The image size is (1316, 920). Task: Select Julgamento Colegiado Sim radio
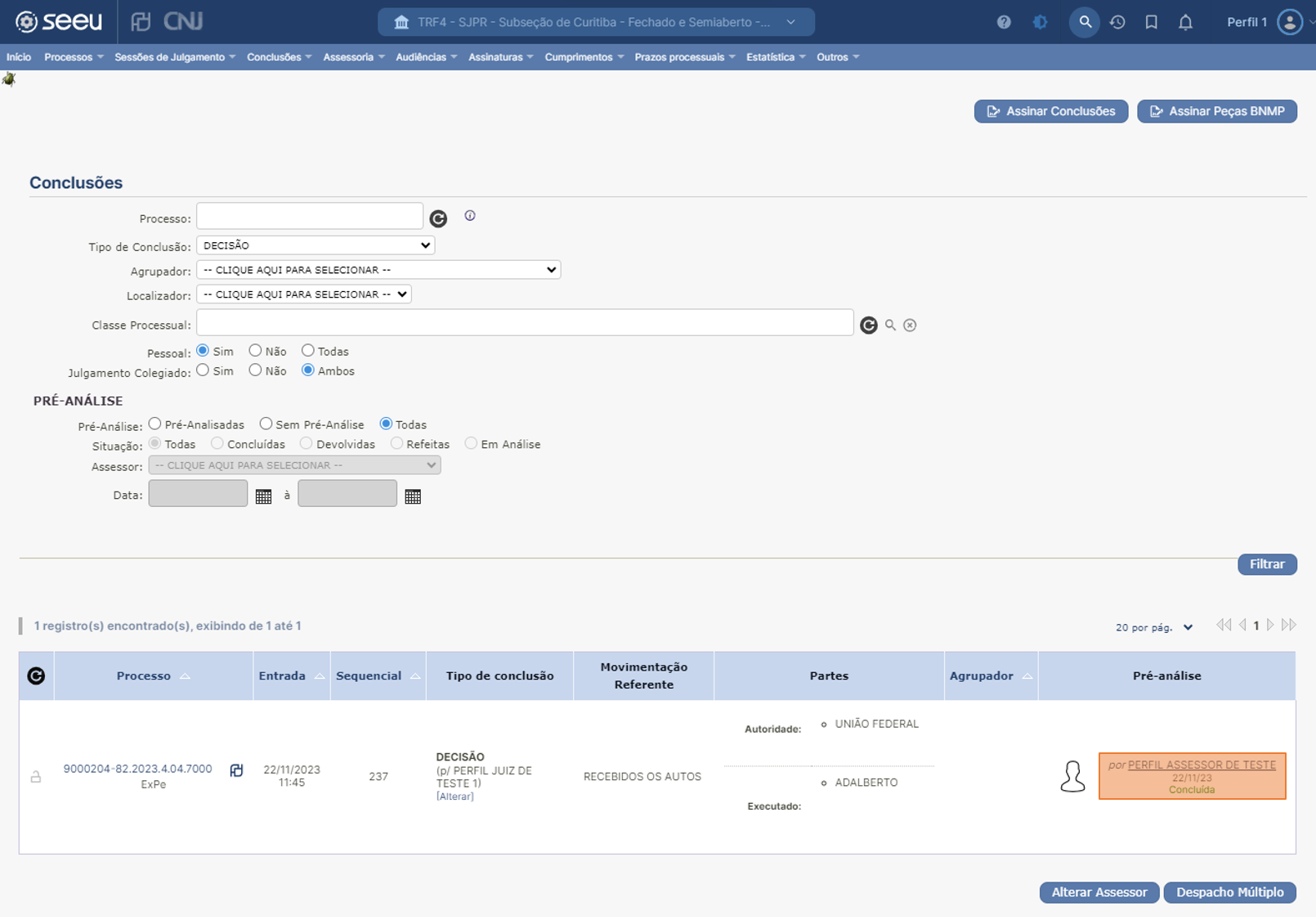203,370
